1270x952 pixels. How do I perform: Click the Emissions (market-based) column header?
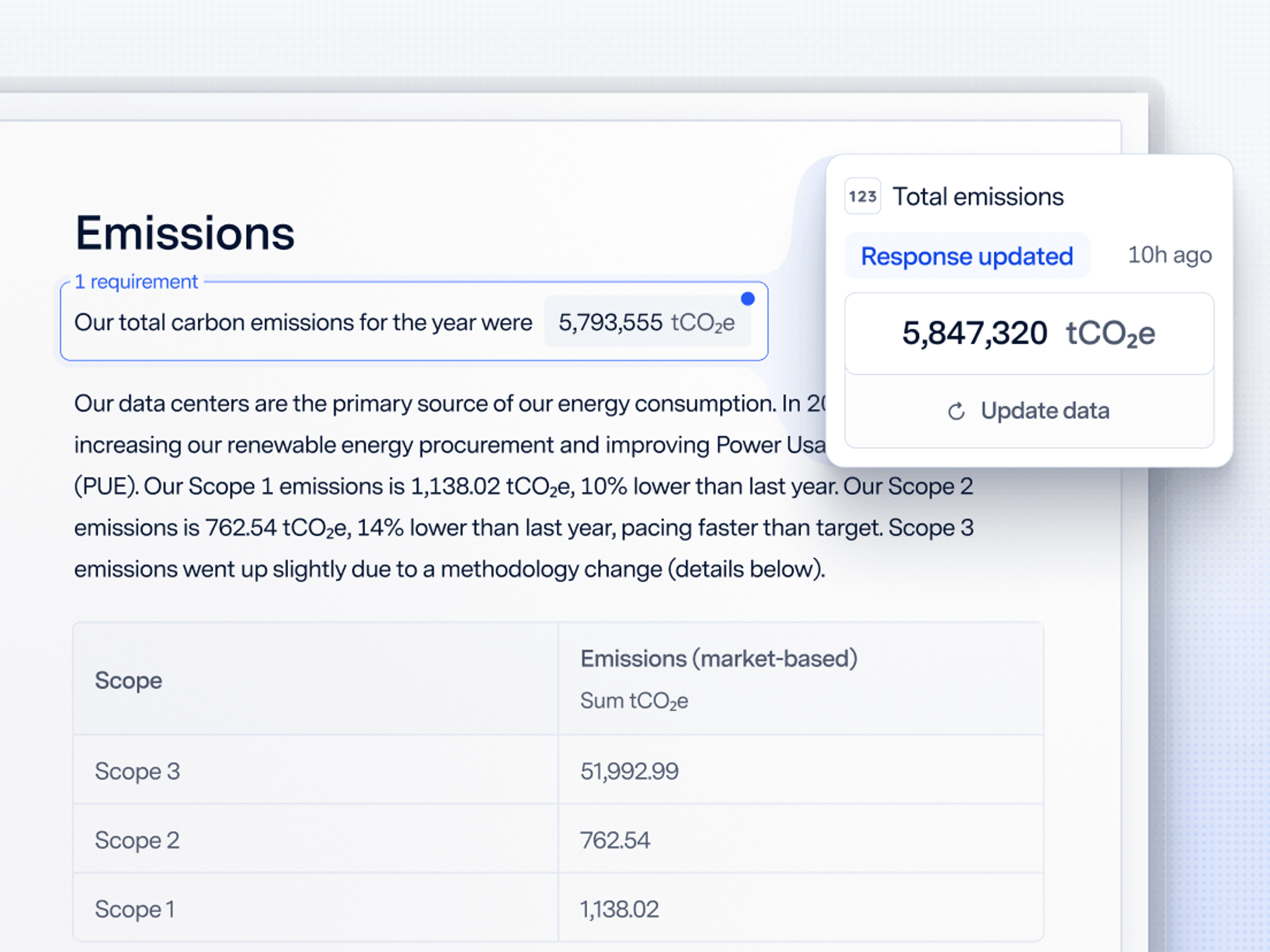(719, 659)
